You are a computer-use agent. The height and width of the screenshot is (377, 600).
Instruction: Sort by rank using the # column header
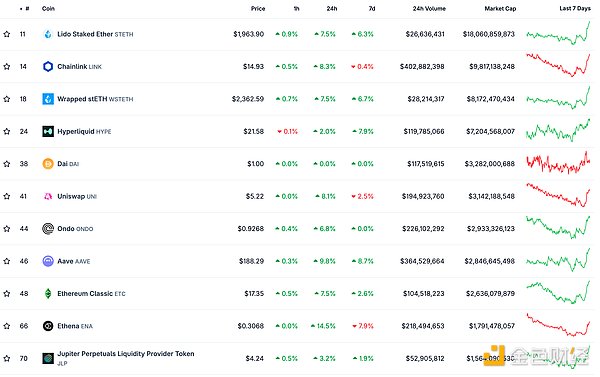click(25, 8)
